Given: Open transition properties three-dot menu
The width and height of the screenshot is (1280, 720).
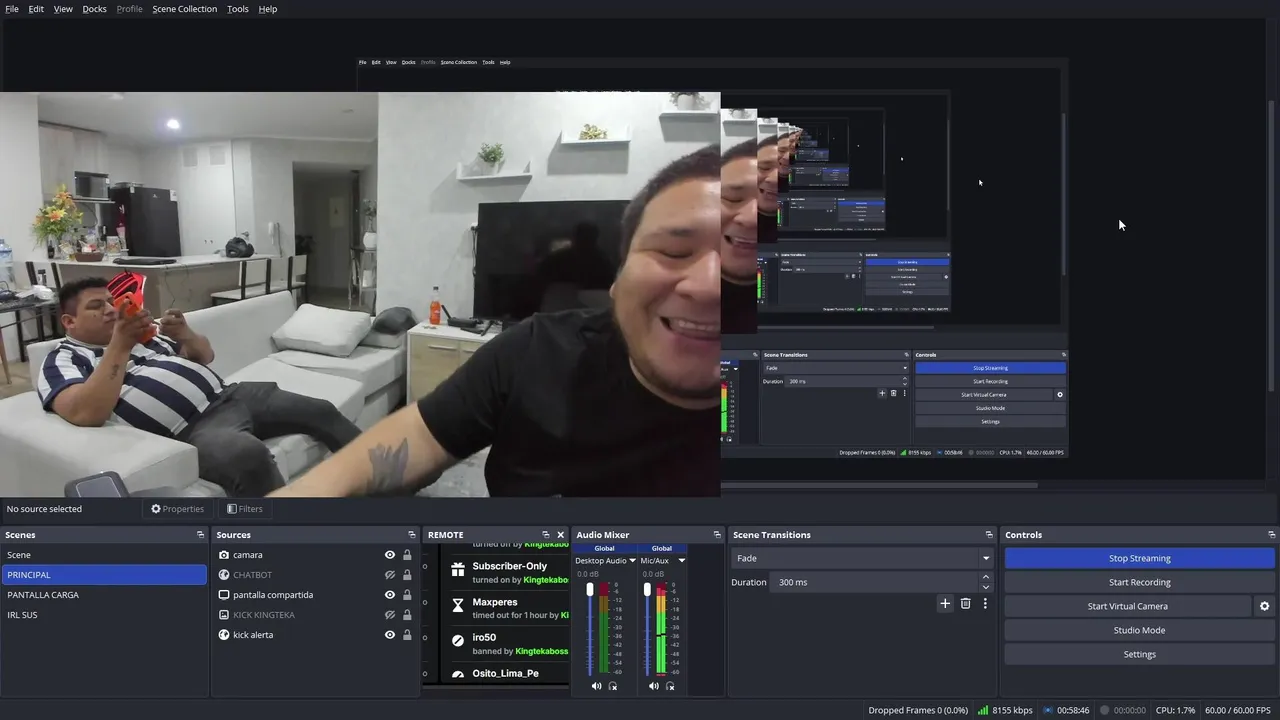Looking at the screenshot, I should pyautogui.click(x=985, y=603).
